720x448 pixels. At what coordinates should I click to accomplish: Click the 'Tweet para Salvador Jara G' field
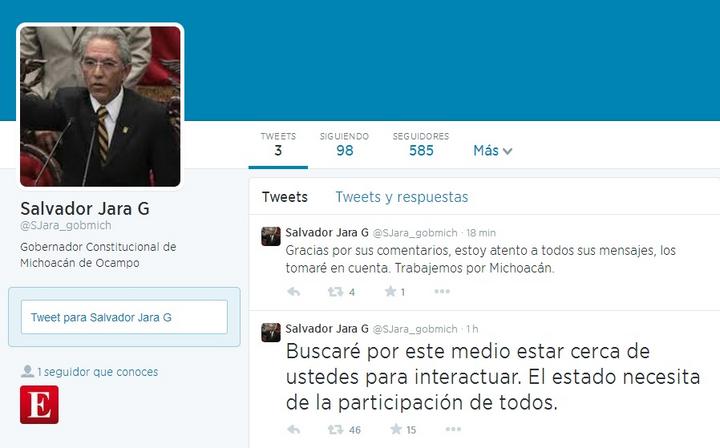click(x=124, y=317)
